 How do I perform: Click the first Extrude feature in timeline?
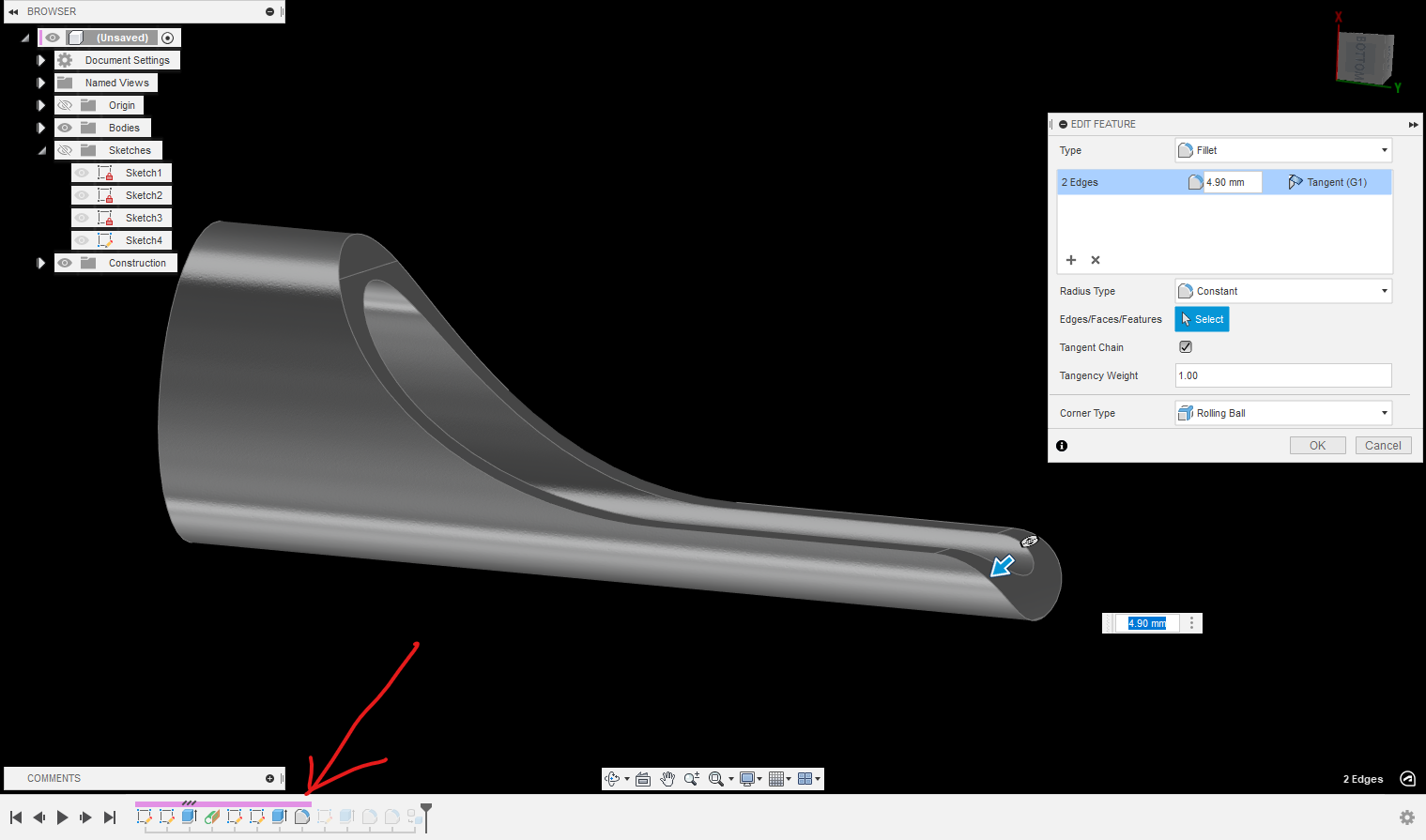coord(189,817)
